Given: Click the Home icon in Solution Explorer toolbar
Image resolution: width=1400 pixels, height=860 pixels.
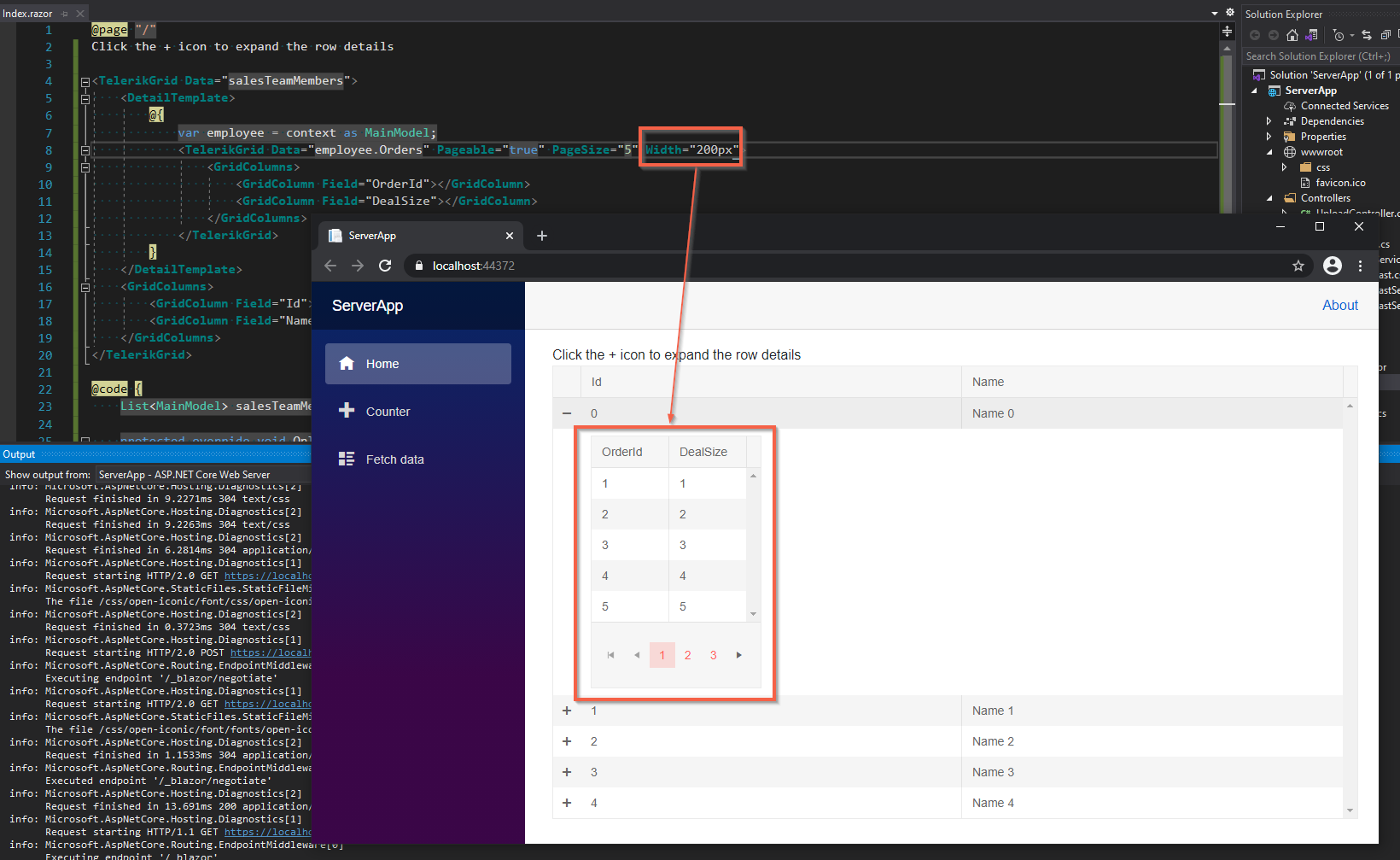Looking at the screenshot, I should coord(1292,35).
